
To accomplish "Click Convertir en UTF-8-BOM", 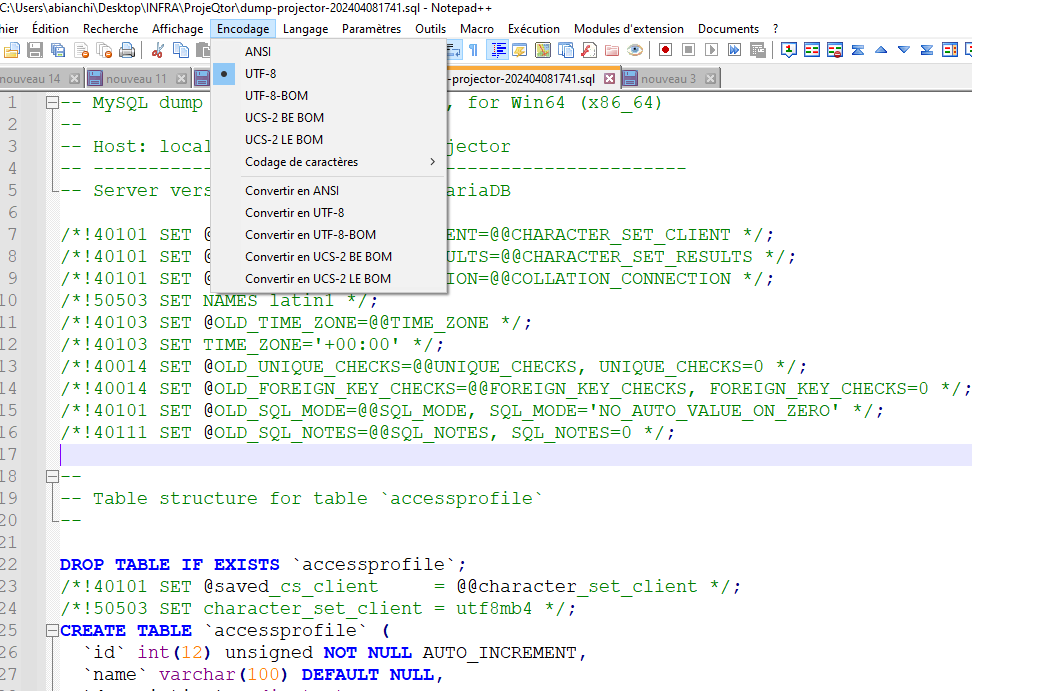I will (x=310, y=235).
